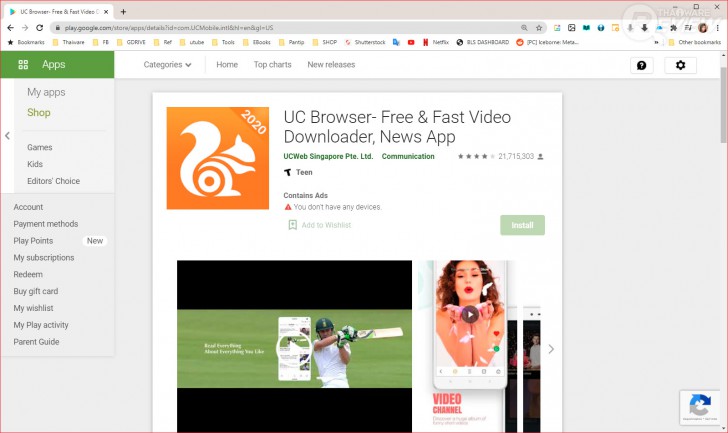Open the Pantip bookmark folder
This screenshot has height=433, width=728.
point(292,42)
